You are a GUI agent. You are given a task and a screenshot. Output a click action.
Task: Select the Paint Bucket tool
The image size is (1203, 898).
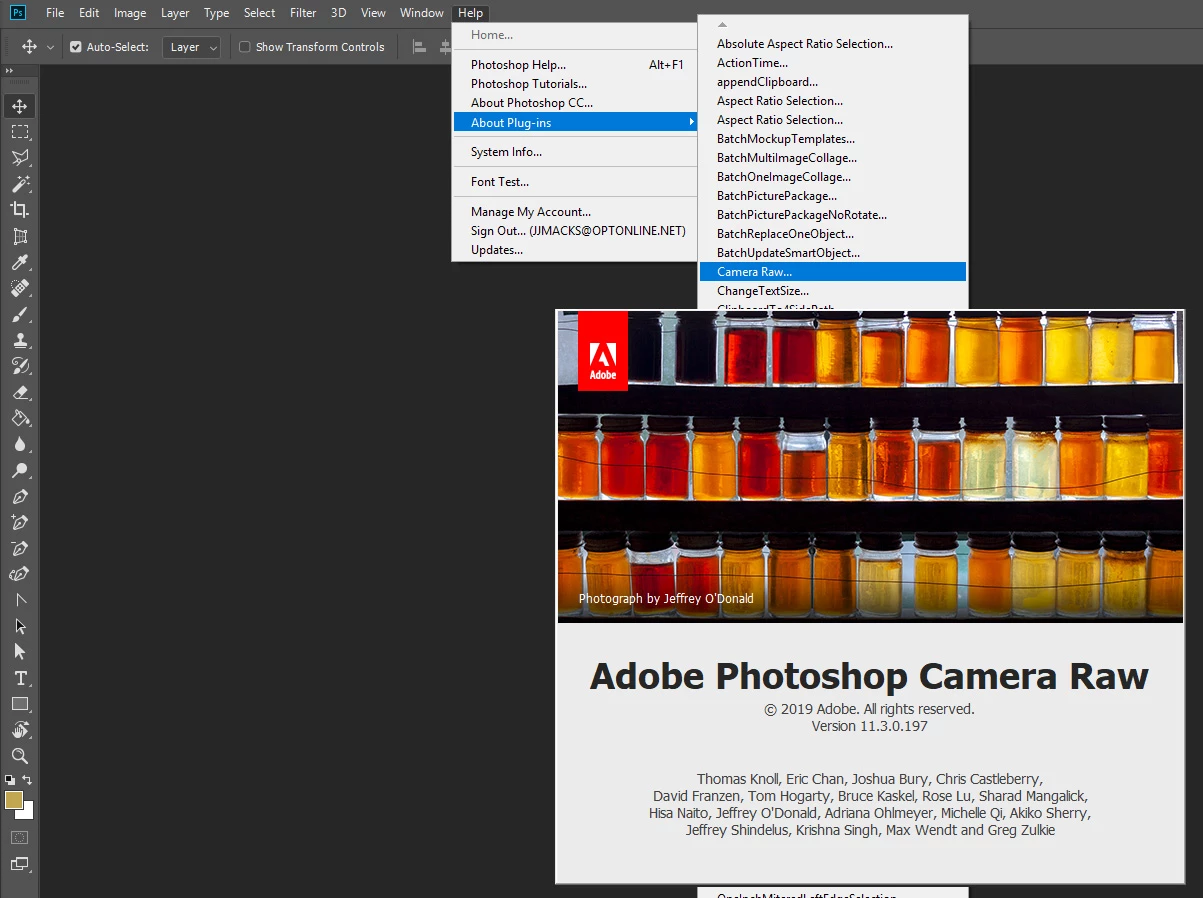[20, 418]
